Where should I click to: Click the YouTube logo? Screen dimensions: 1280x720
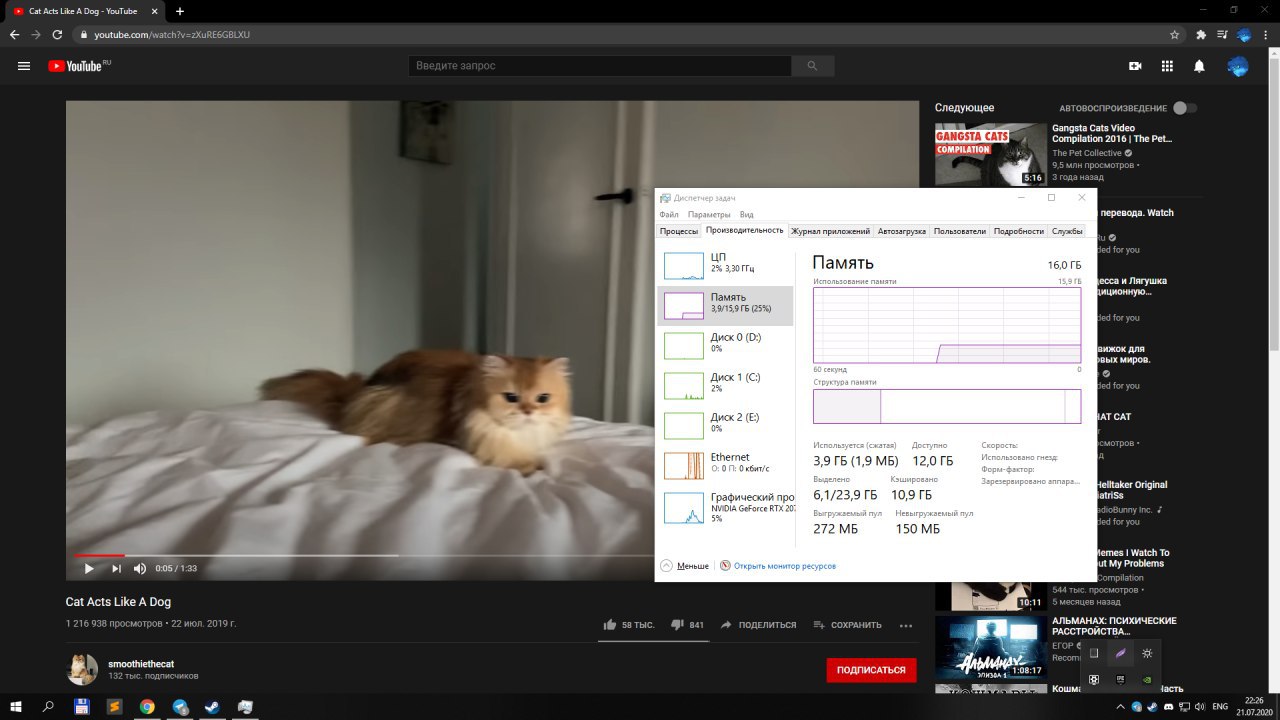pos(78,66)
